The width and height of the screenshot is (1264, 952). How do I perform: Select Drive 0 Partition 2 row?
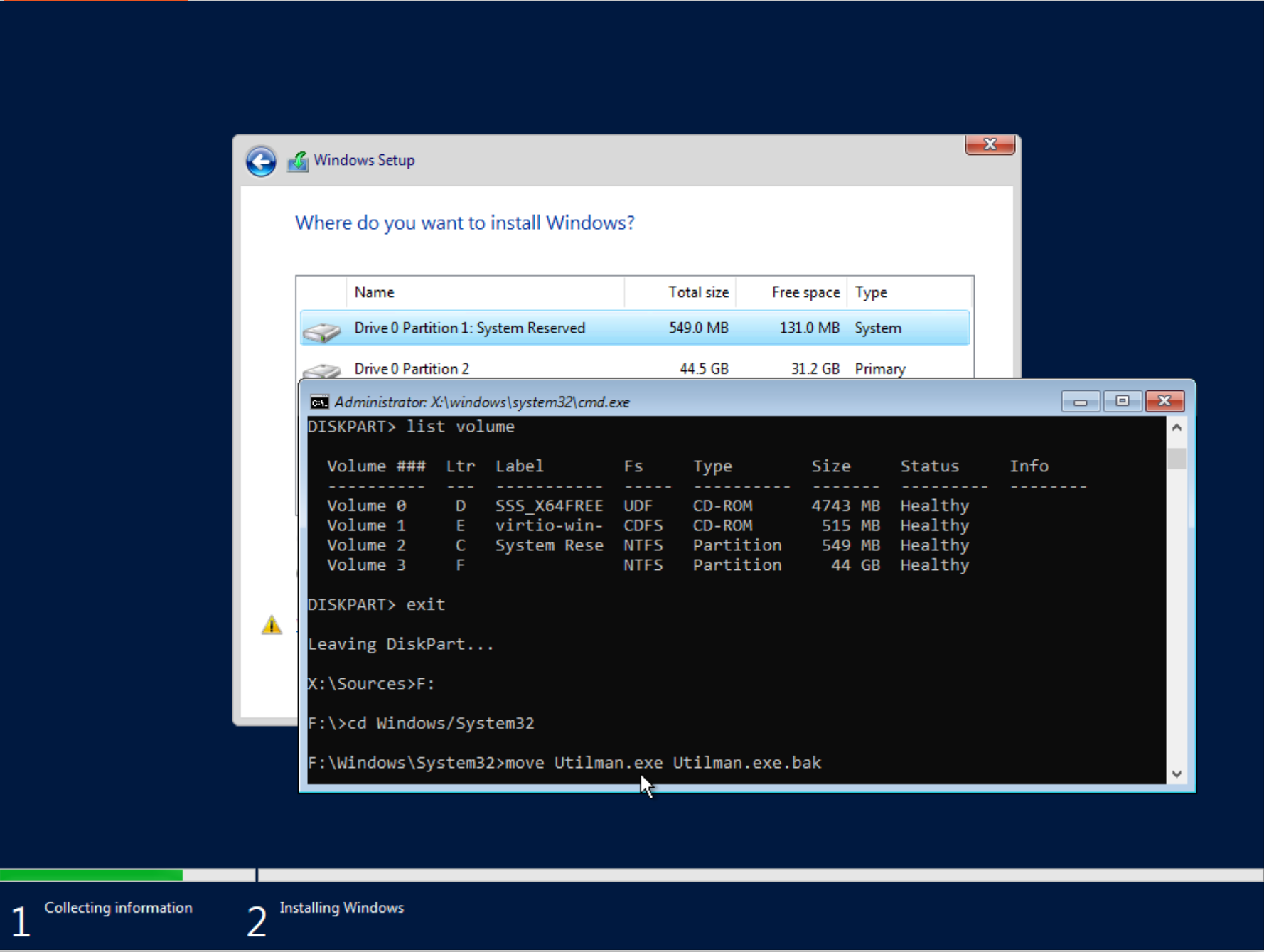click(x=635, y=368)
